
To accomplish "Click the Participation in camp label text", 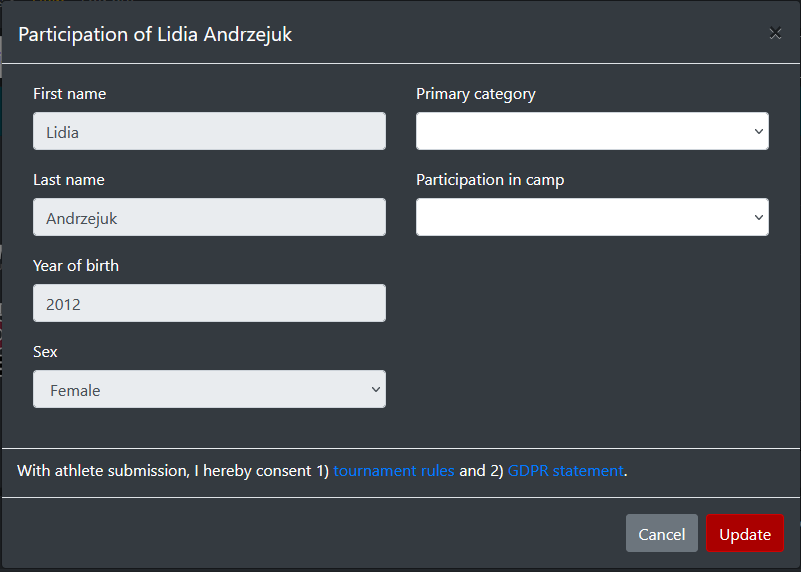I will [490, 180].
